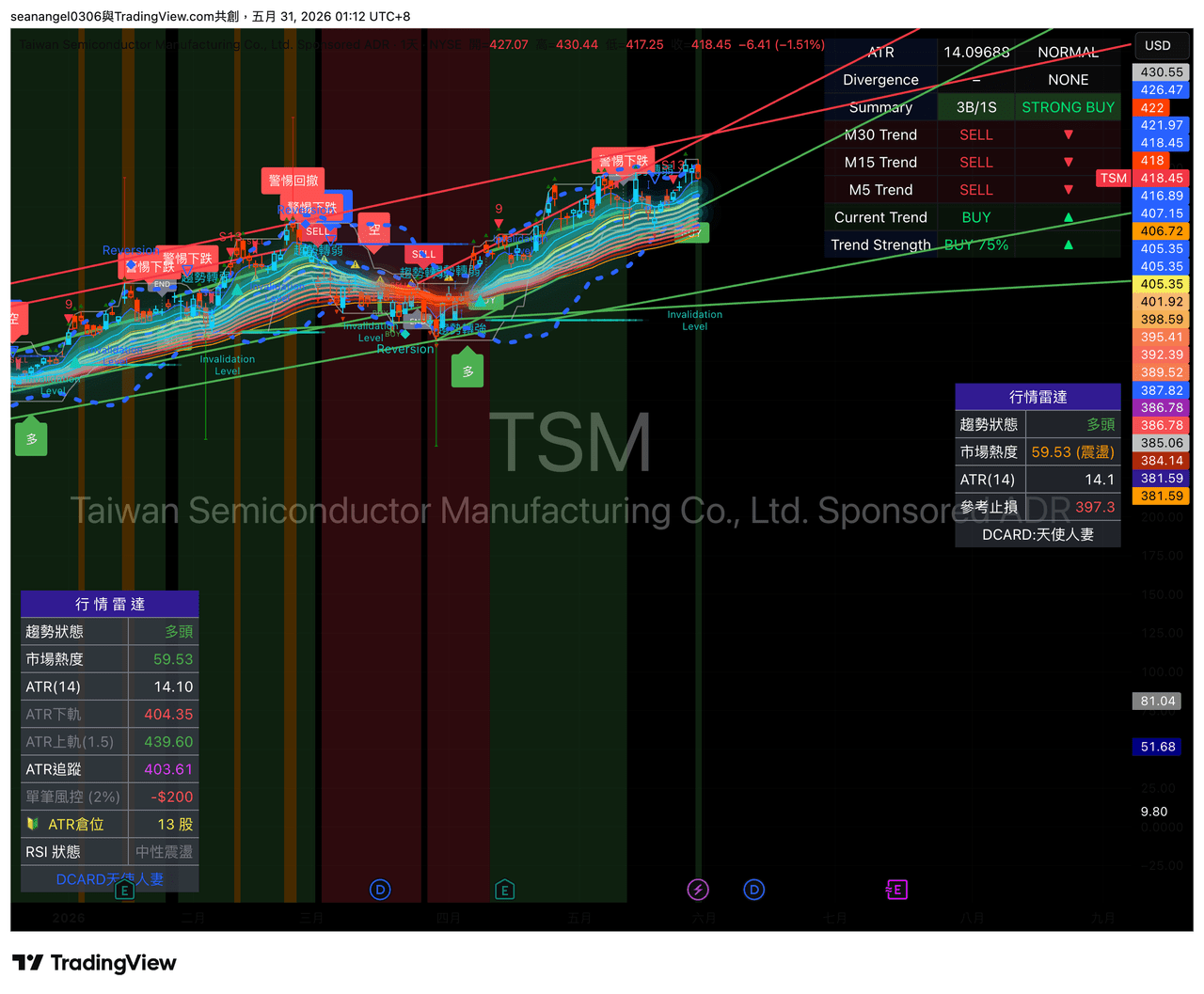Click the purple lightning bolt event marker
The width and height of the screenshot is (1204, 994).
[x=698, y=890]
